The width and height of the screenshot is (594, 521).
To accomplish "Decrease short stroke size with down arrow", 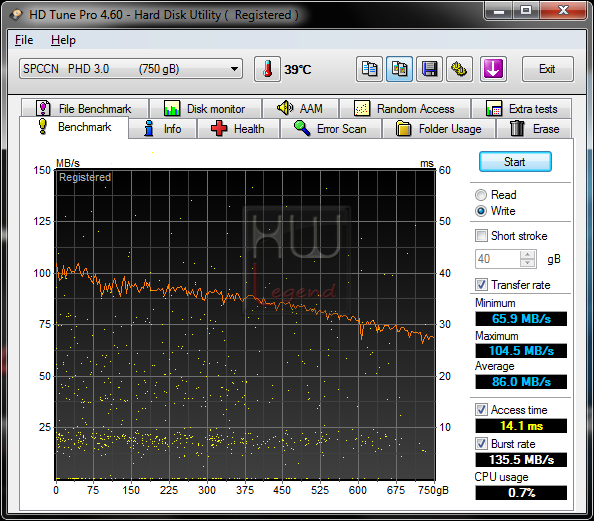I will point(527,263).
